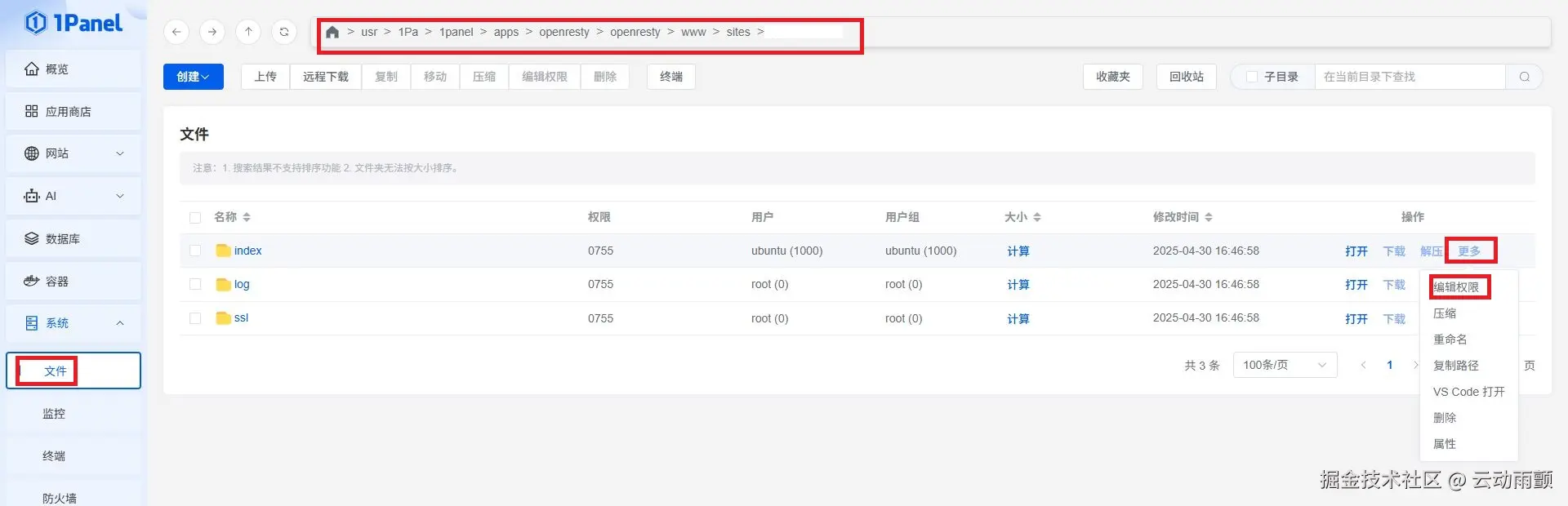The image size is (1568, 506).
Task: Click 下载 for the log folder
Action: (x=1394, y=285)
